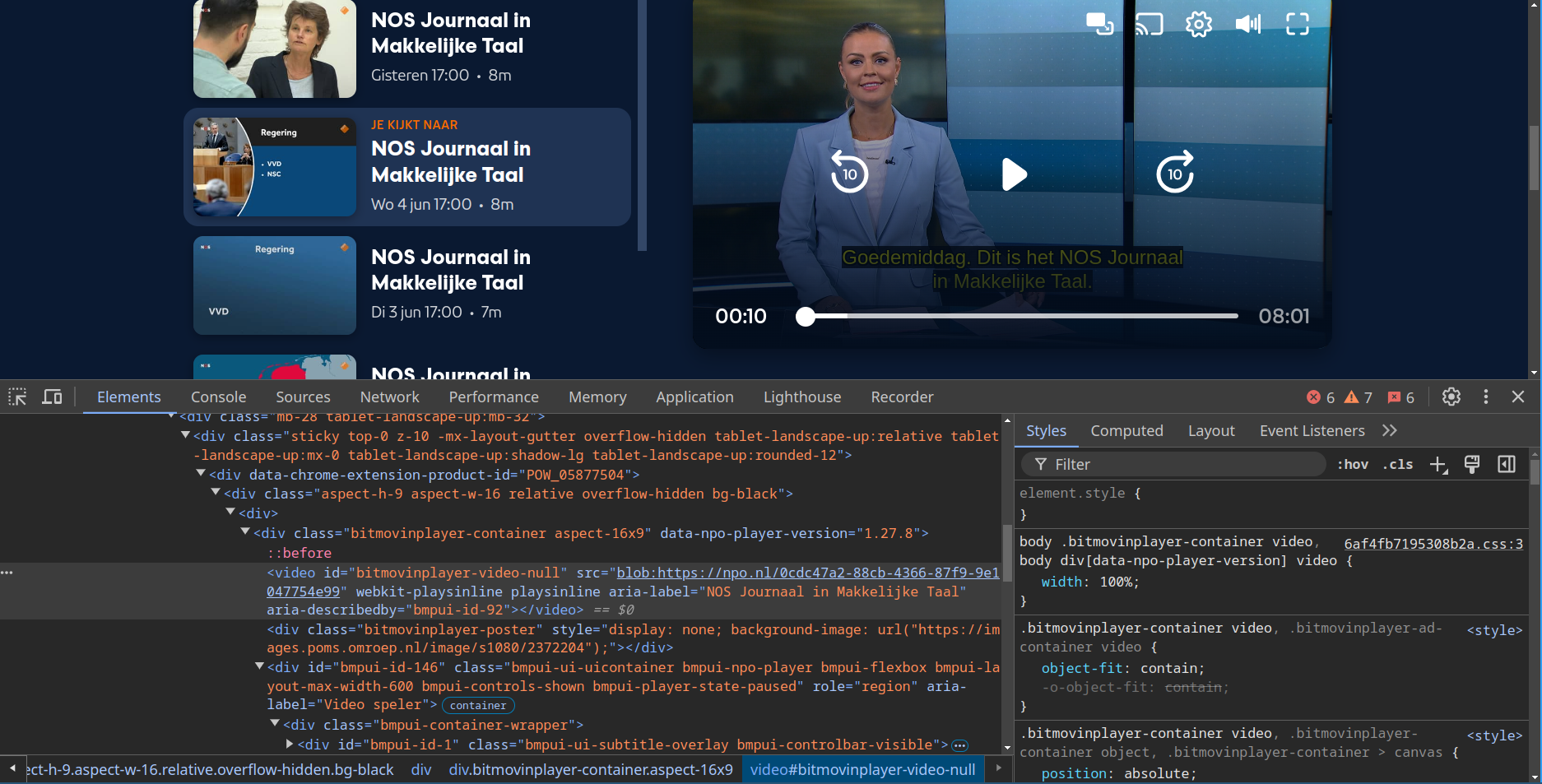Click the container badge in DOM tree

tap(478, 706)
